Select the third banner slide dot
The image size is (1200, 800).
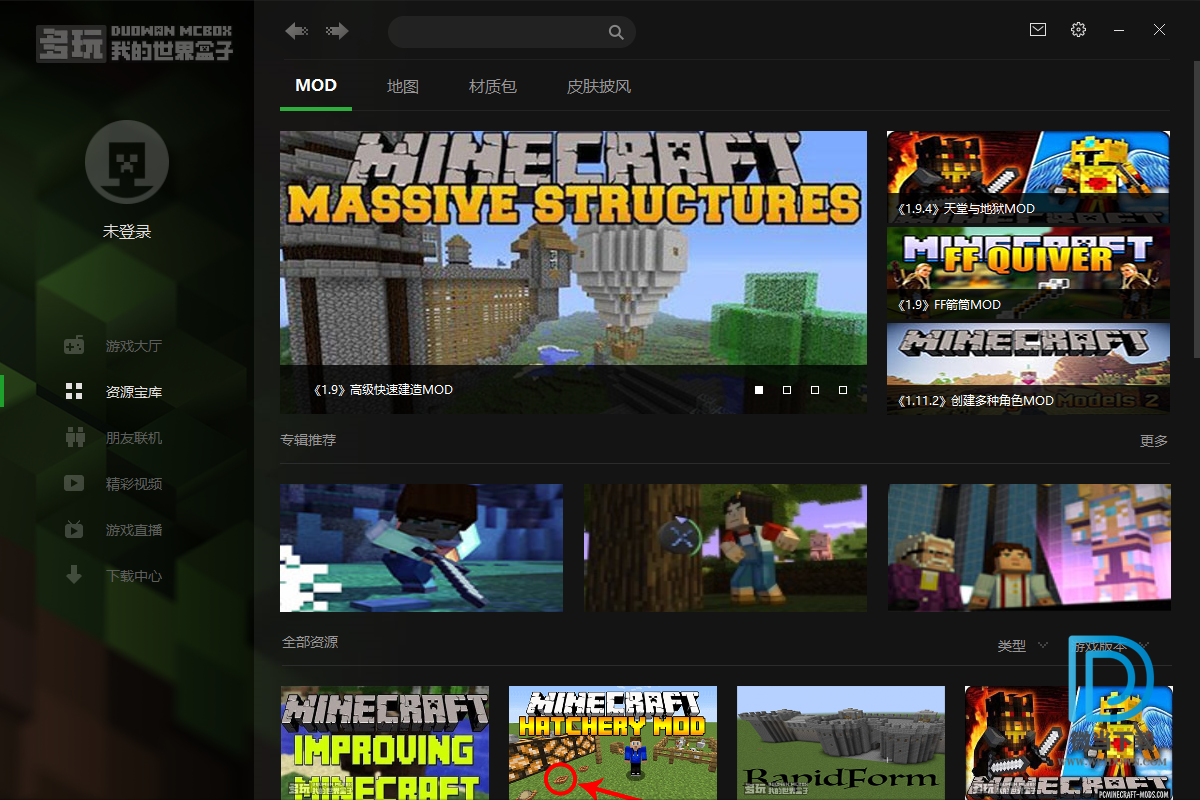[x=815, y=390]
